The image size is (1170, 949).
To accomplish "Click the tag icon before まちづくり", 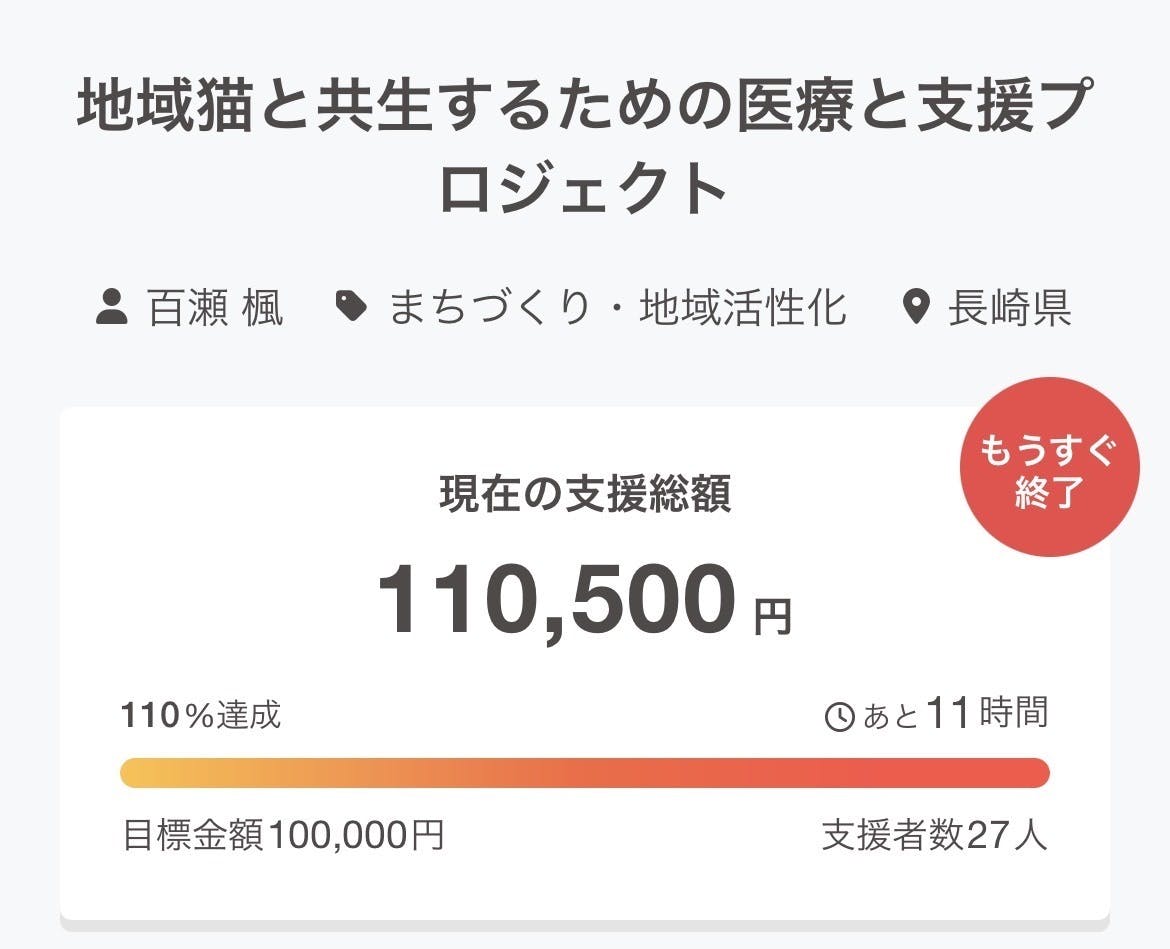I will (351, 307).
